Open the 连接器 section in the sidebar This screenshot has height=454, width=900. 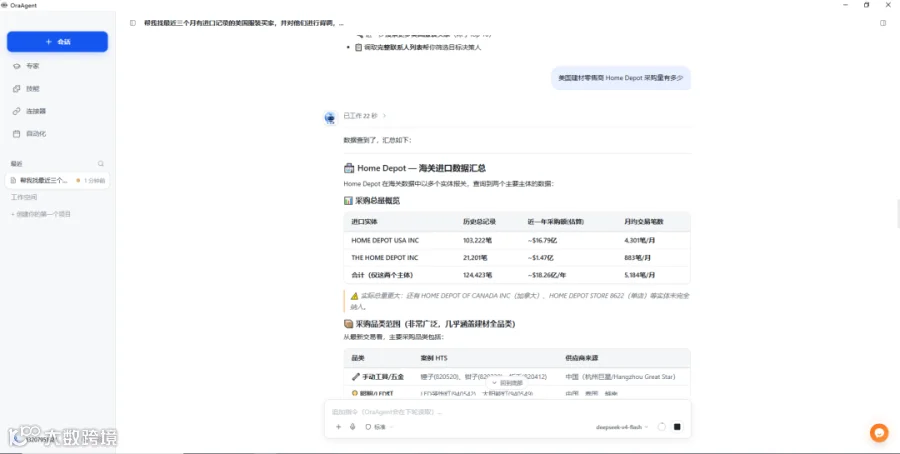35,111
